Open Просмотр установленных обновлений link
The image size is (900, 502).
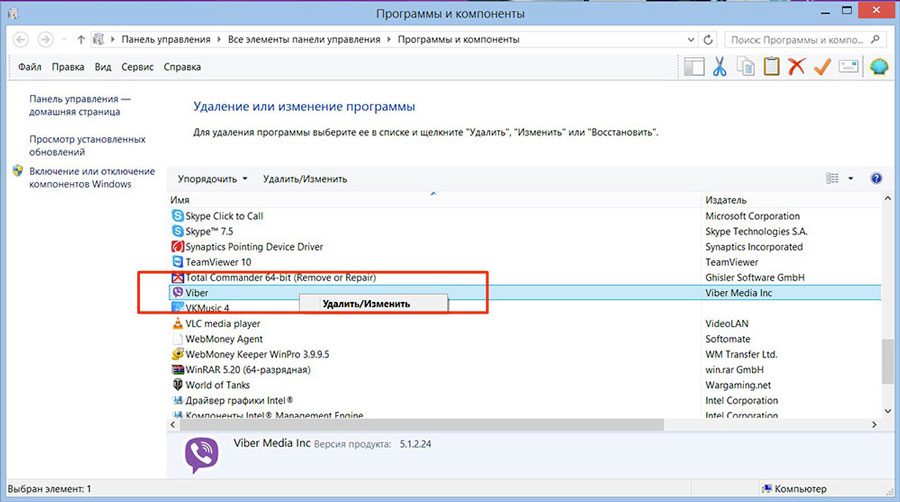pyautogui.click(x=87, y=145)
